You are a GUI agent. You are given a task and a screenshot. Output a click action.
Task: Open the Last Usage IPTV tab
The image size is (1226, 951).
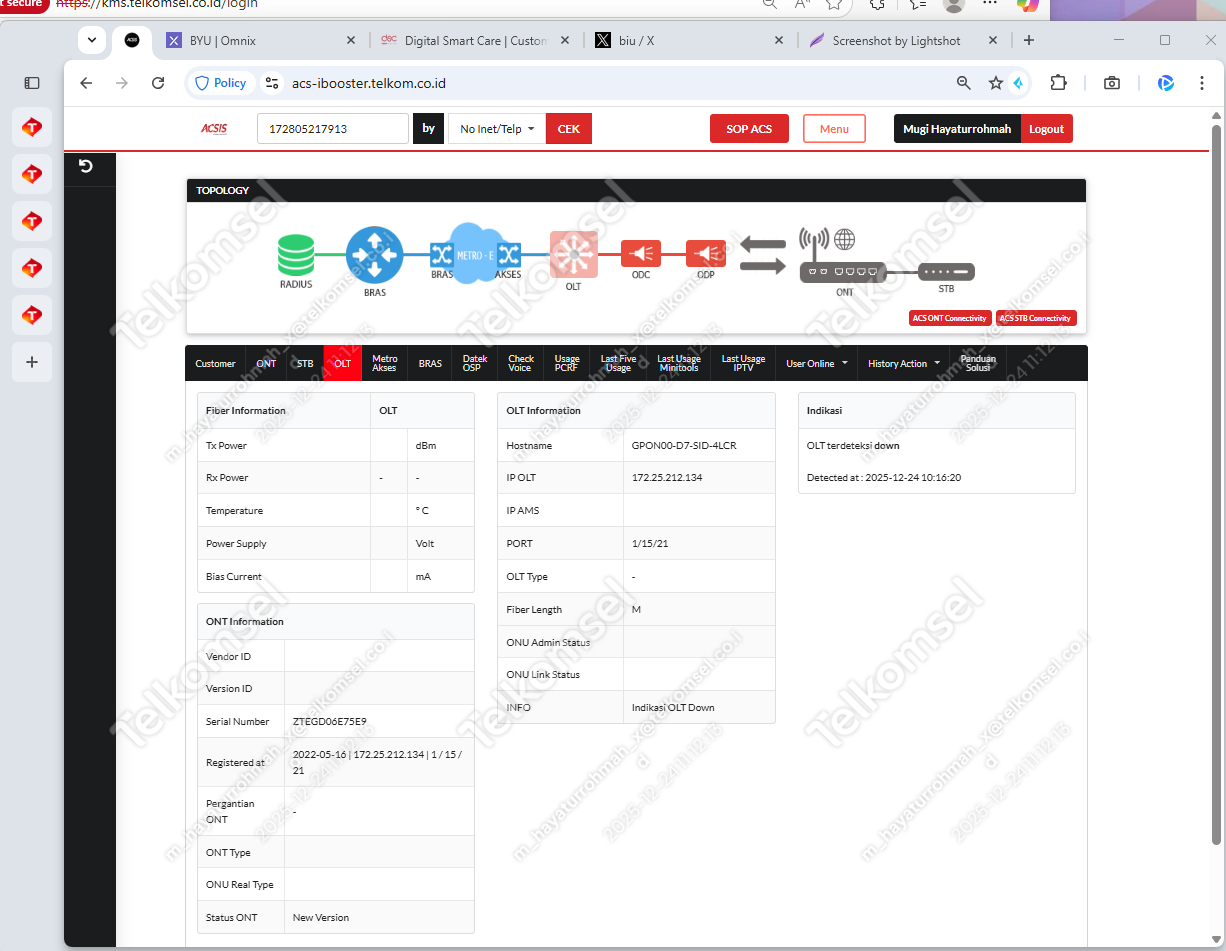point(743,363)
